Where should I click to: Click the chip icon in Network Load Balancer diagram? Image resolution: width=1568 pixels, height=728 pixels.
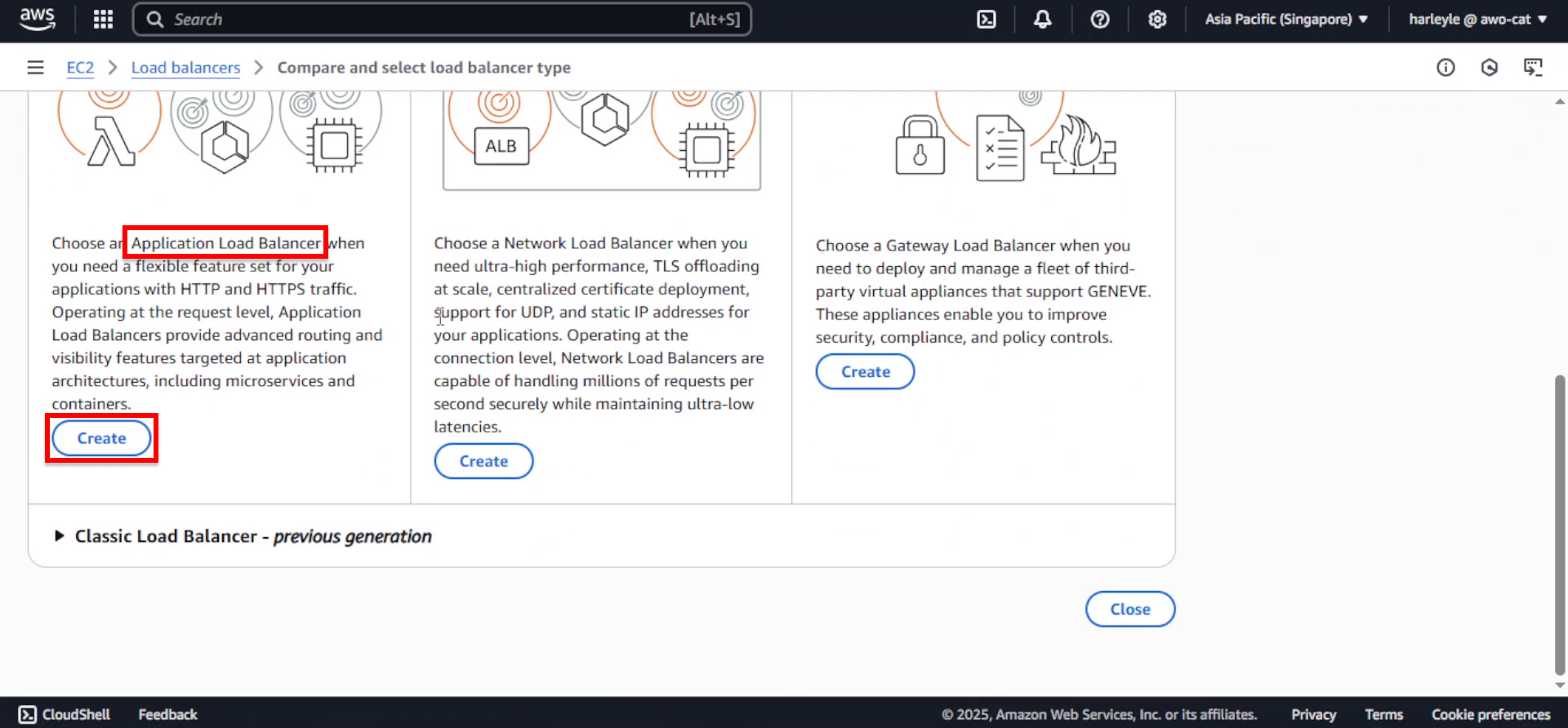tap(706, 150)
